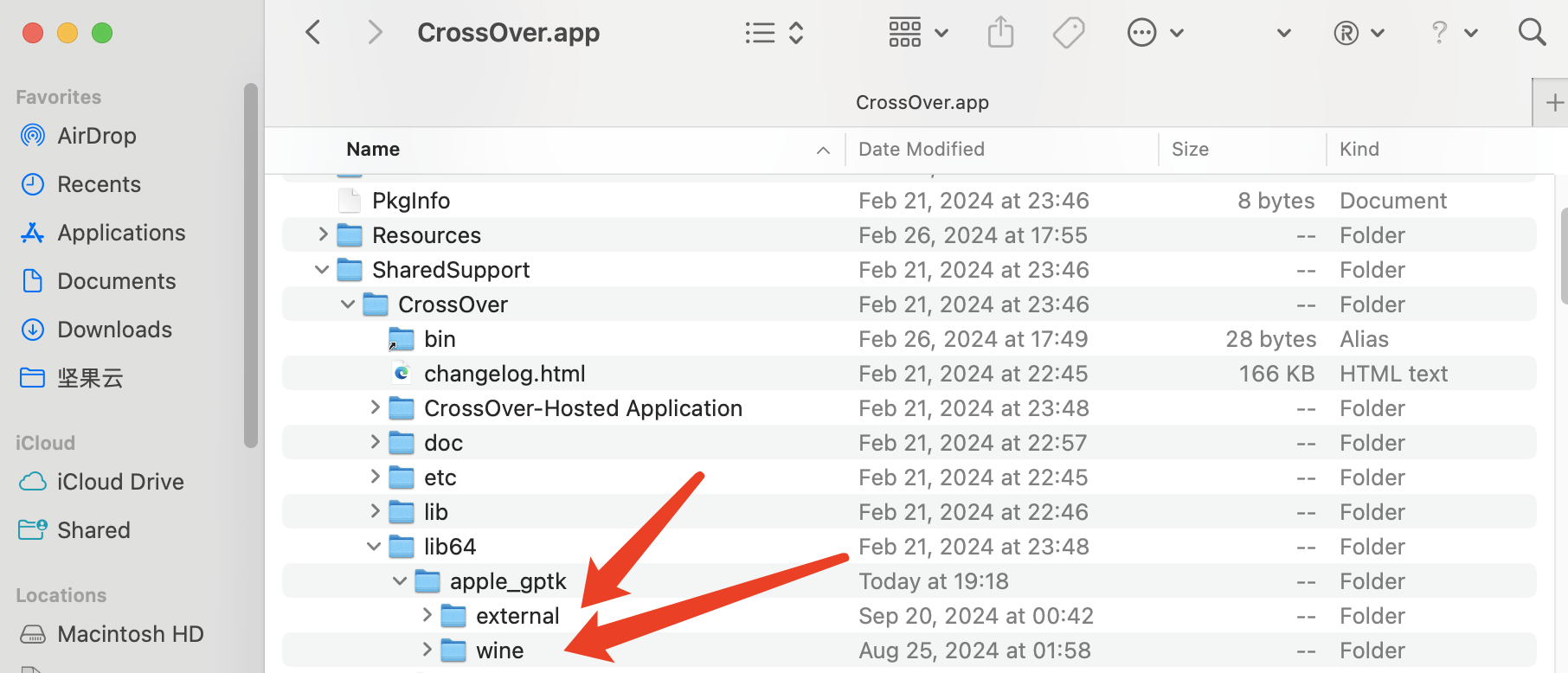Open 坚果云 folder in the sidebar
Viewport: 1568px width, 673px height.
coord(90,378)
